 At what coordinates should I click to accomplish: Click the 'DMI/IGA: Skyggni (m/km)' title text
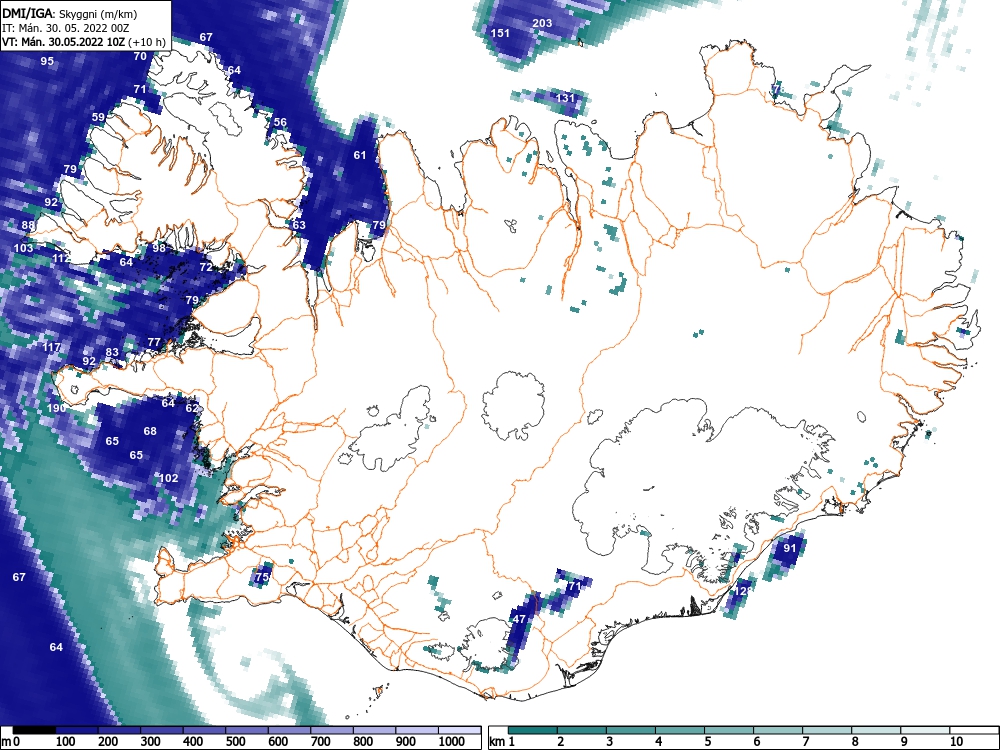point(70,13)
